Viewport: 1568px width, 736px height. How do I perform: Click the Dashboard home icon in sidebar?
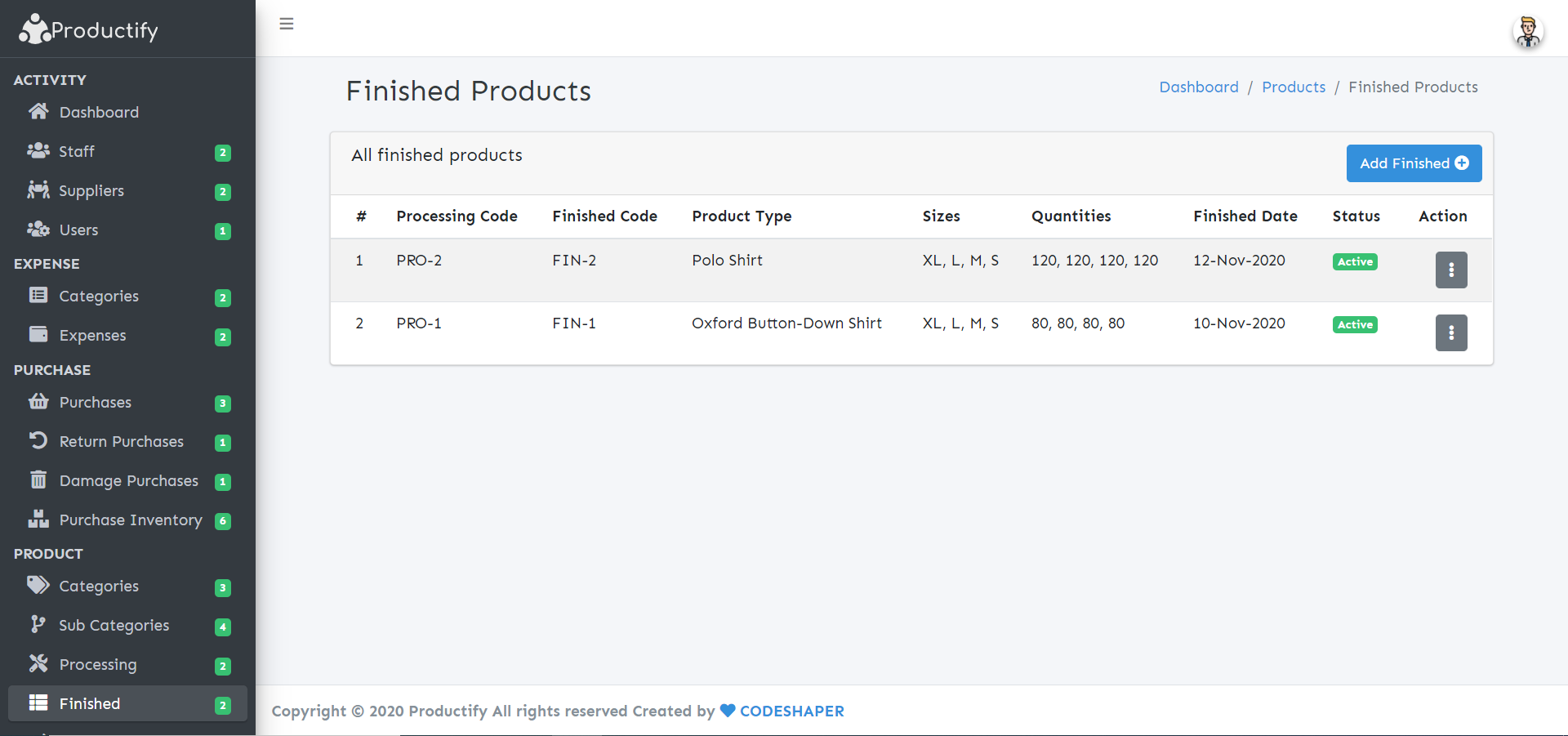point(38,111)
